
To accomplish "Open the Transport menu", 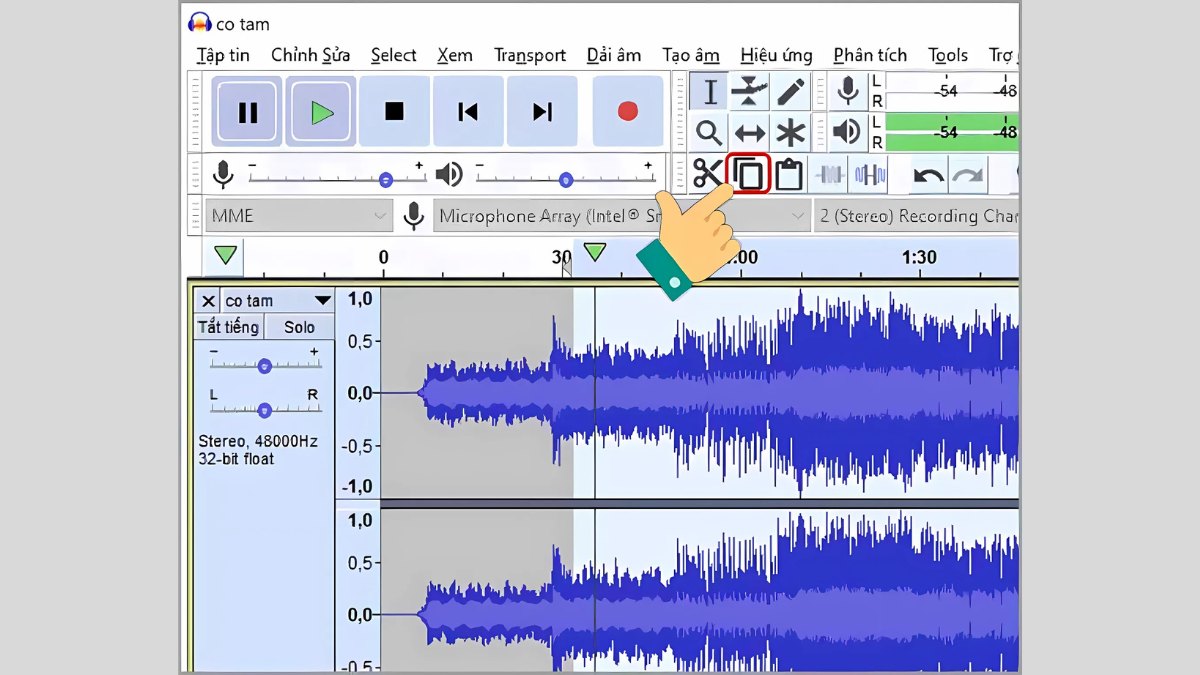I will point(530,55).
